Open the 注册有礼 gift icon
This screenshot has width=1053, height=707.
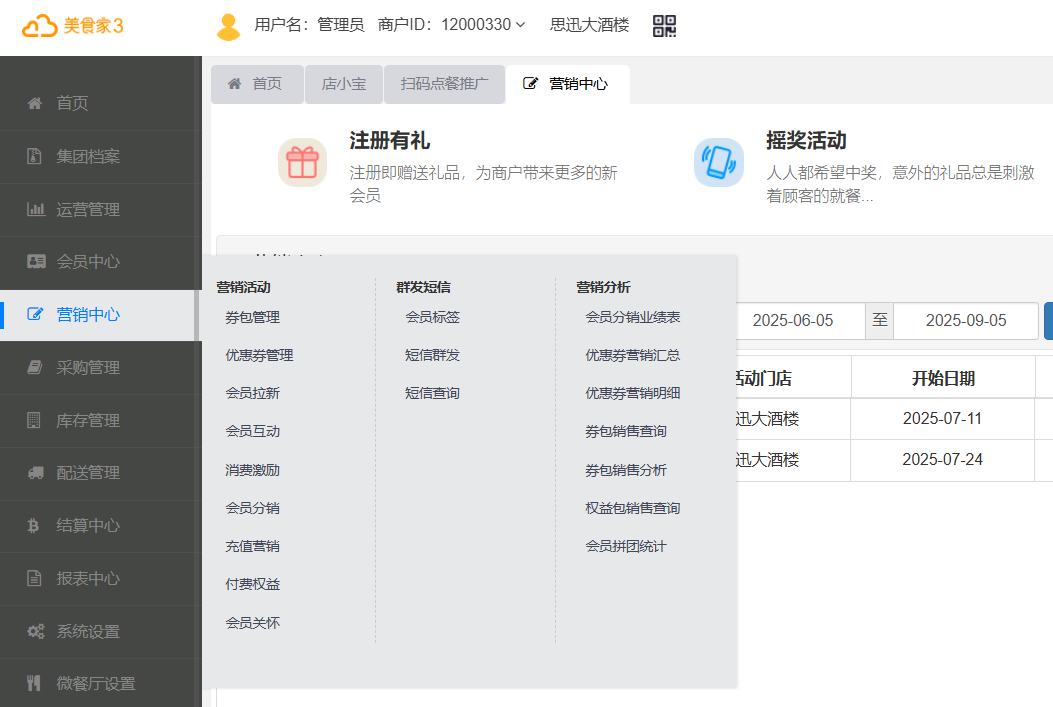[302, 162]
